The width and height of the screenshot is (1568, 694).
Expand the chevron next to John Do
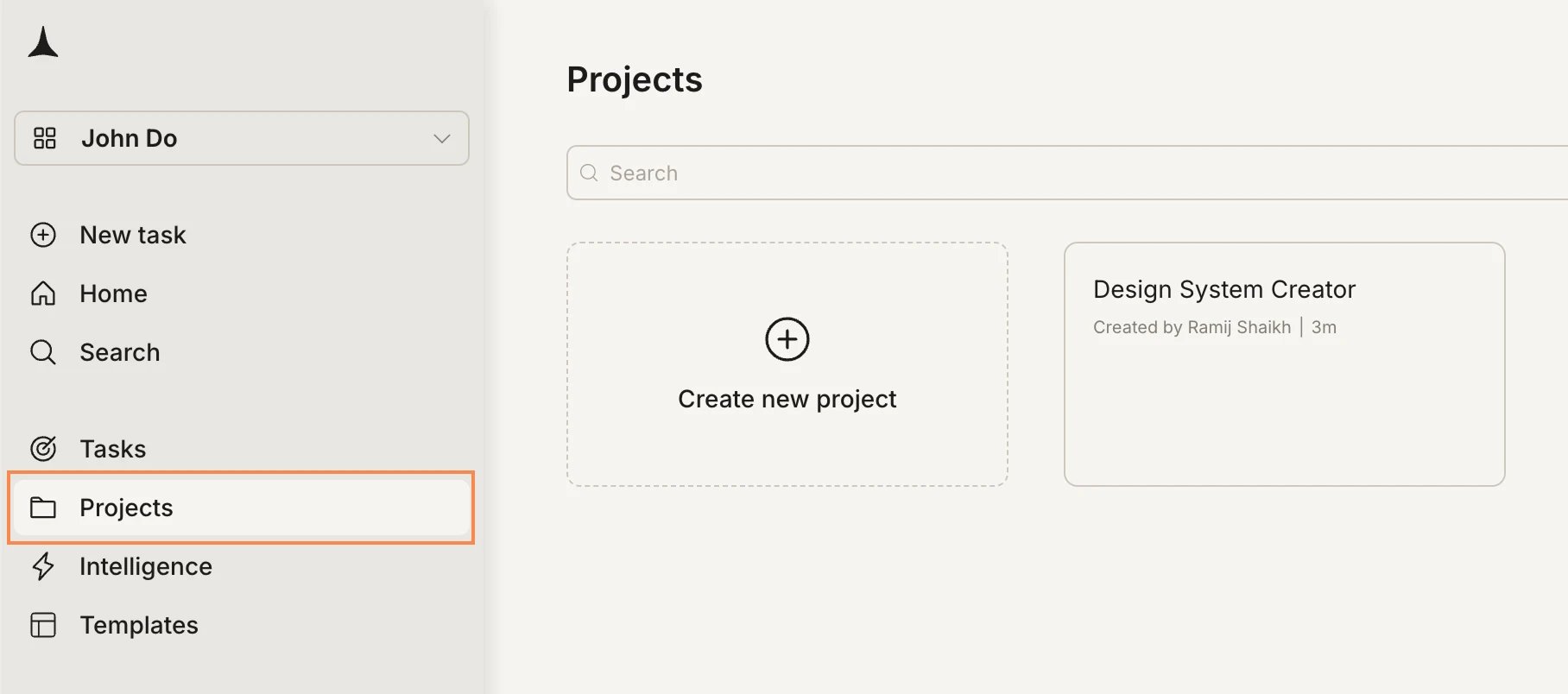point(442,138)
